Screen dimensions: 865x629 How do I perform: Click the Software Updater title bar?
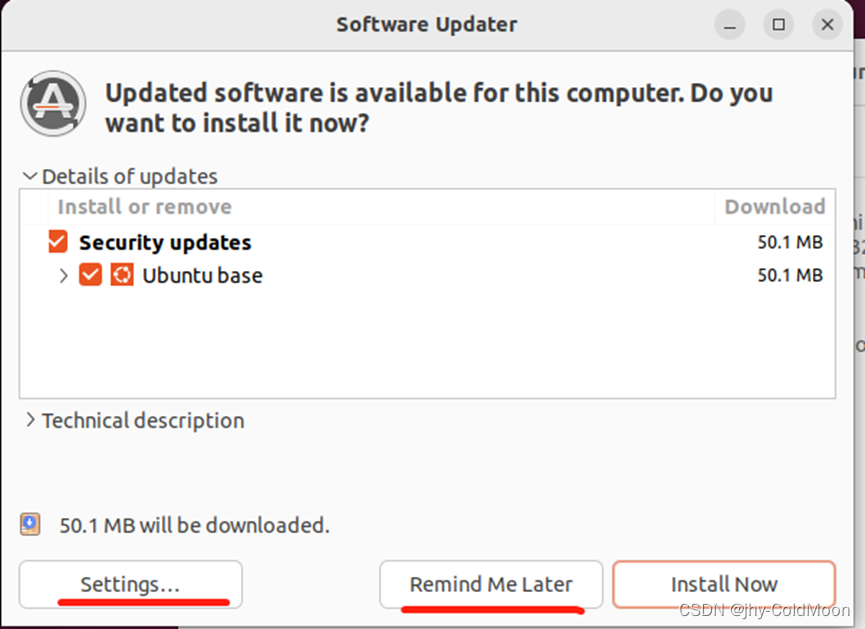click(427, 24)
